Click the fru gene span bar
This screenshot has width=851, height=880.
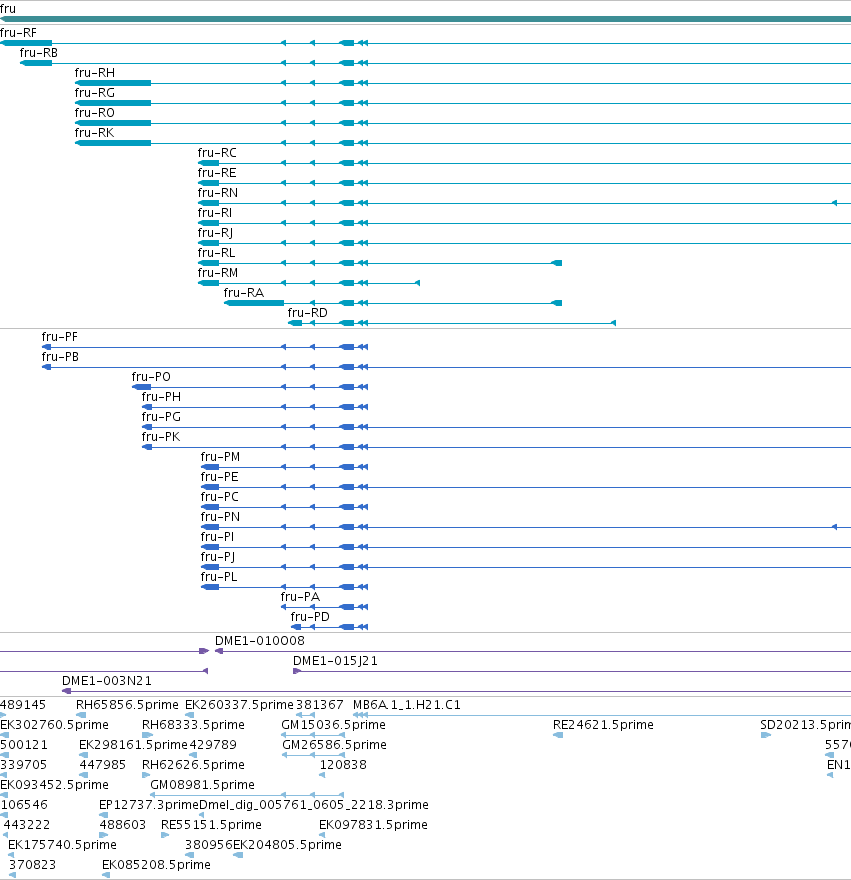(x=426, y=19)
